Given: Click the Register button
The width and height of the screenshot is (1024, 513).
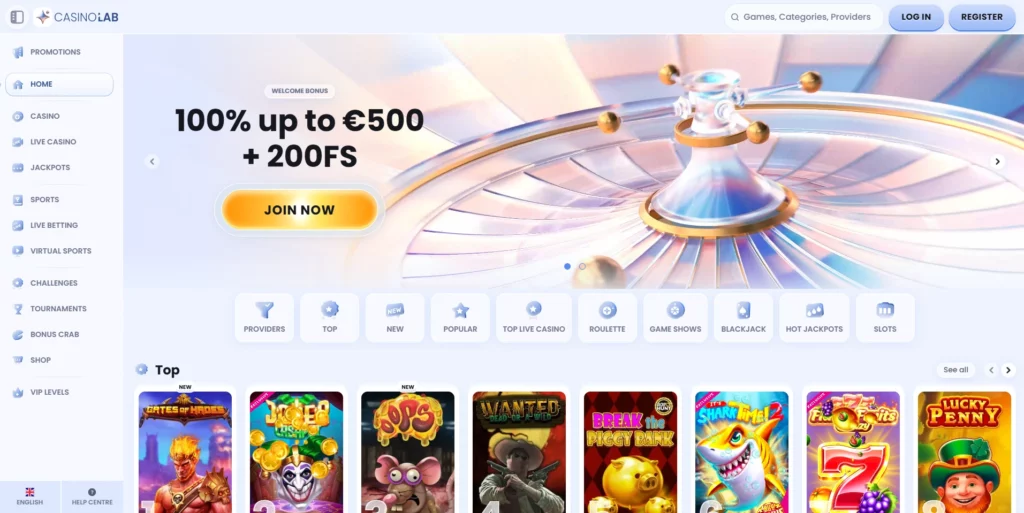Looking at the screenshot, I should 982,18.
